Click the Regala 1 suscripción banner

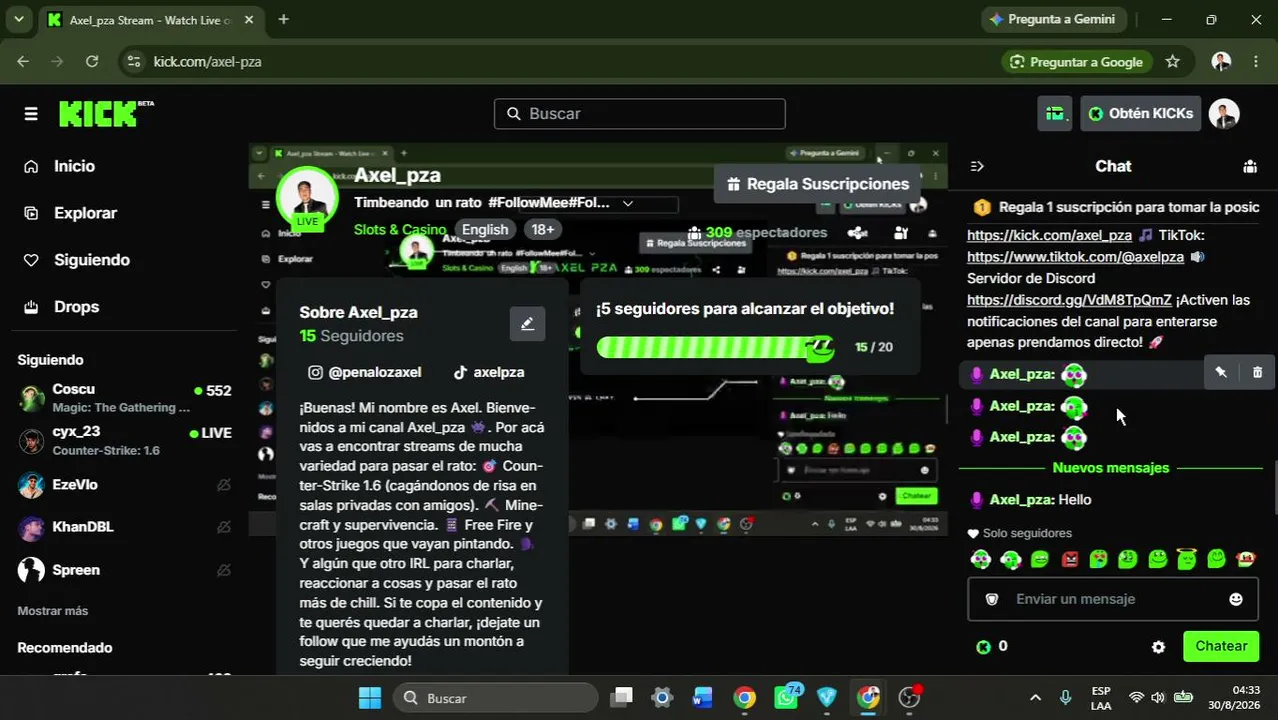(1115, 207)
